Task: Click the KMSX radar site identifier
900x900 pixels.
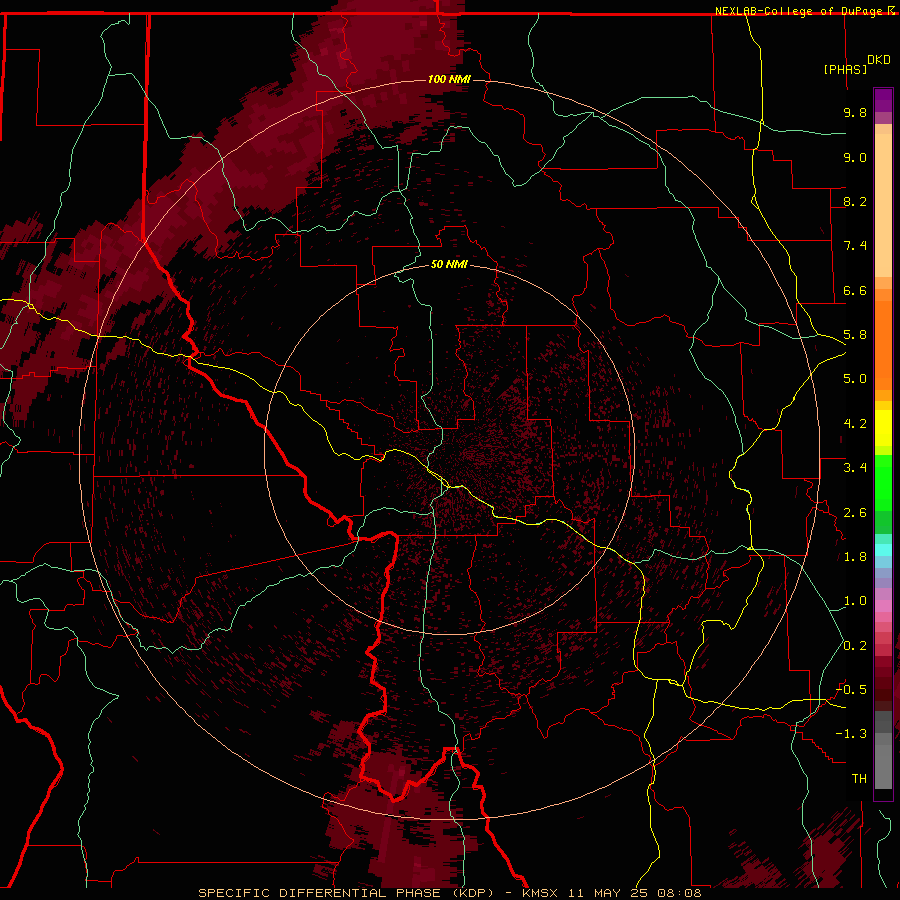Action: click(x=540, y=893)
